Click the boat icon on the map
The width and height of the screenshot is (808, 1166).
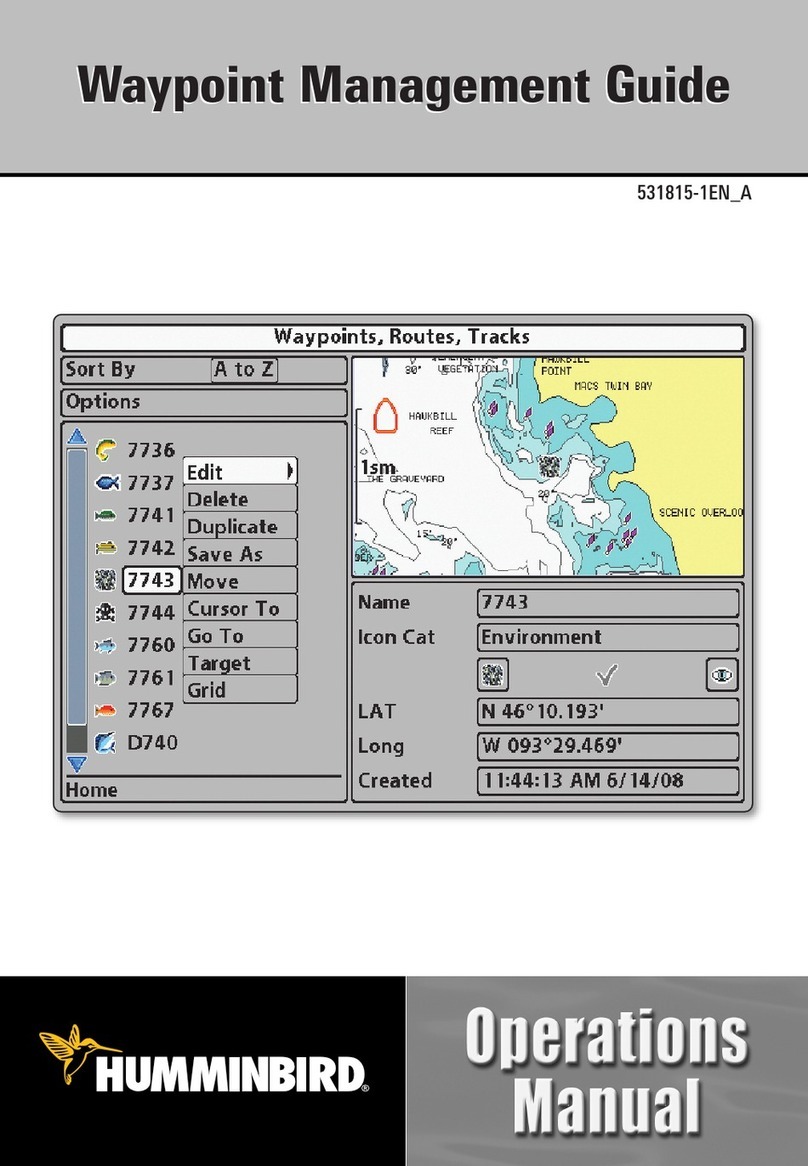pyautogui.click(x=385, y=416)
